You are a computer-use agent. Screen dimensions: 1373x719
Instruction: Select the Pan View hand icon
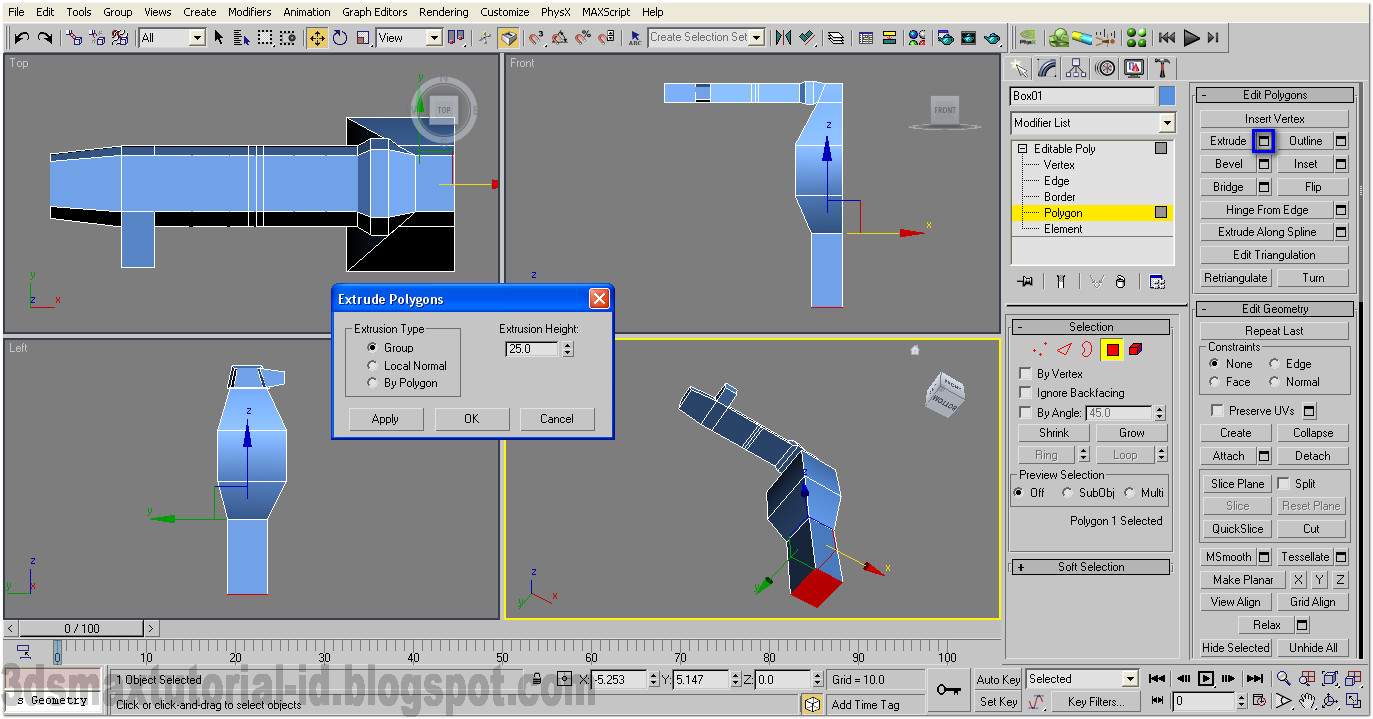pos(1306,701)
